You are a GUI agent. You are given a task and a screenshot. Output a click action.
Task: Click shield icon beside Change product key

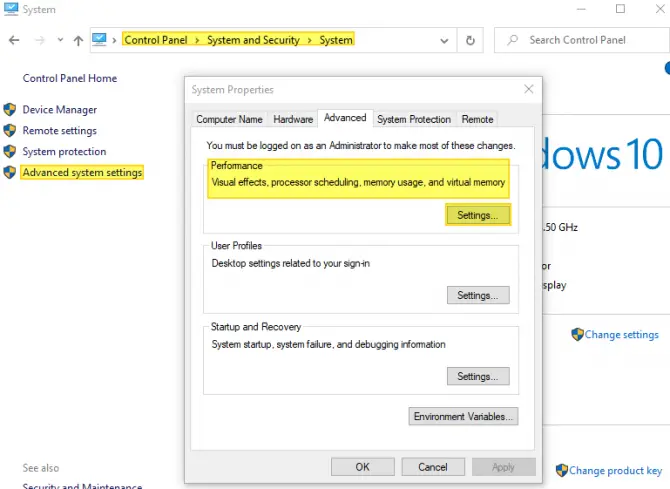[561, 470]
